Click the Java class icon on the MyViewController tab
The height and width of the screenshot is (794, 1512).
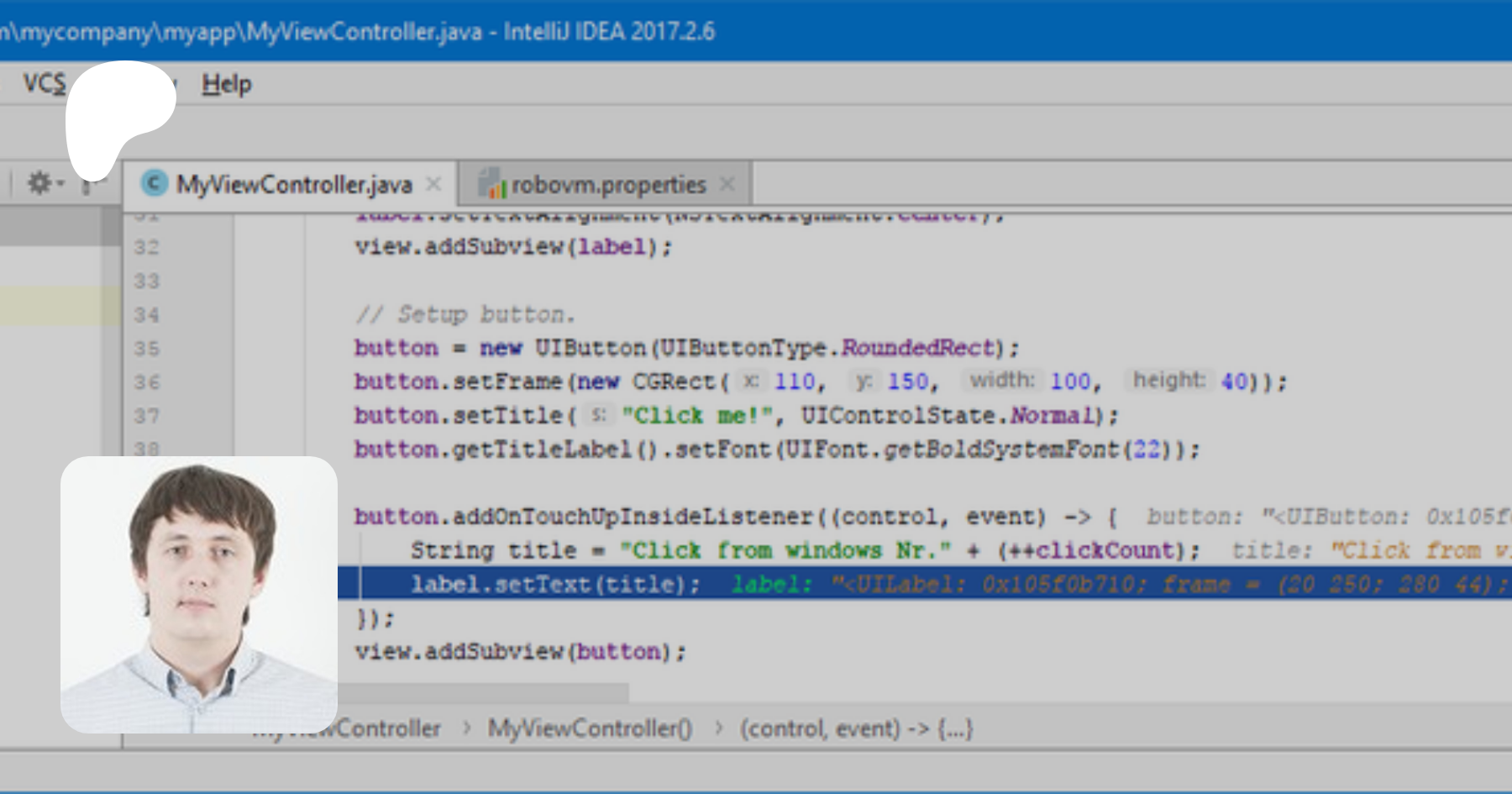tap(155, 183)
